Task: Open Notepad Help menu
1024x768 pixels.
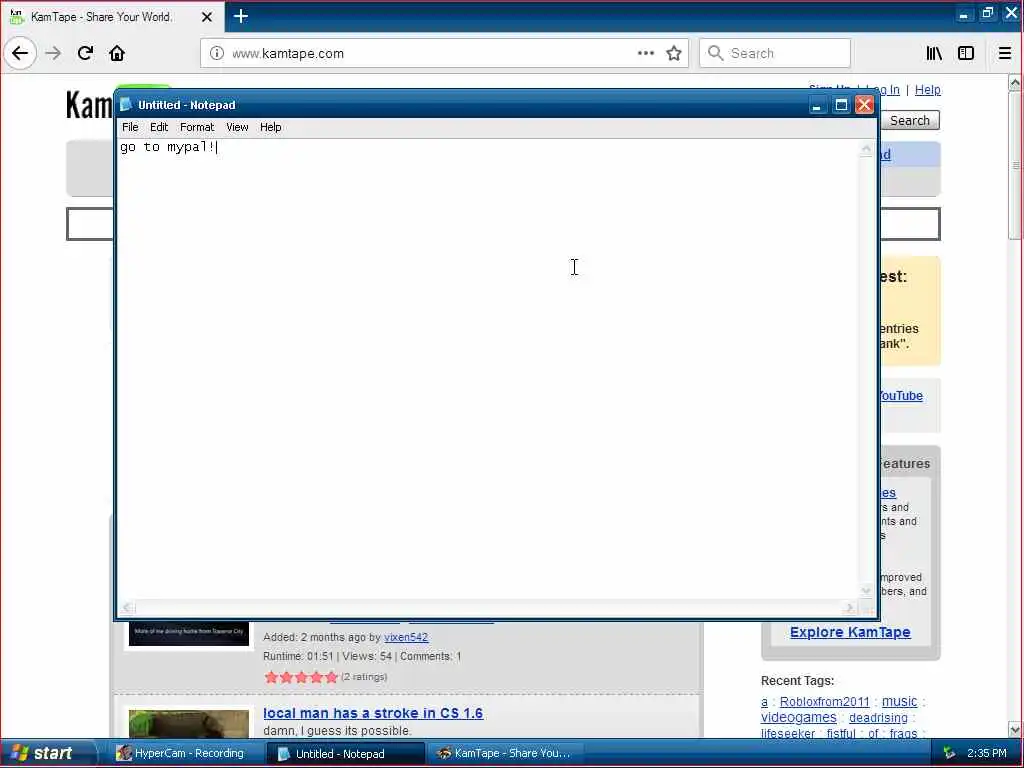Action: tap(270, 127)
